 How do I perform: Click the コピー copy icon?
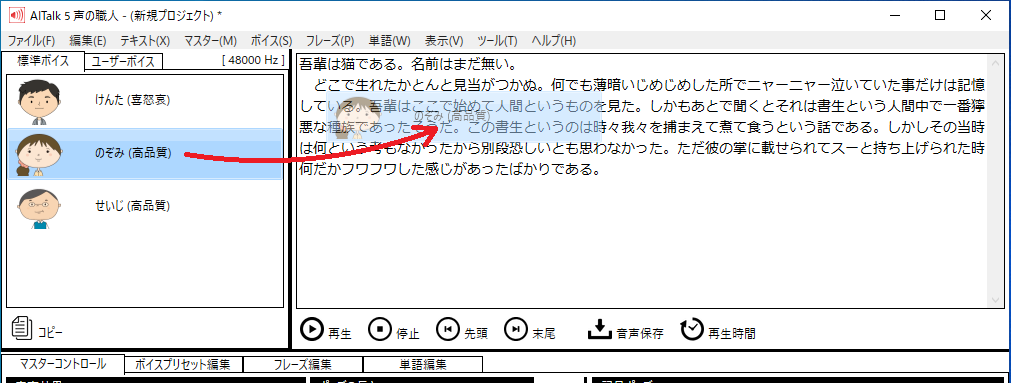point(23,328)
